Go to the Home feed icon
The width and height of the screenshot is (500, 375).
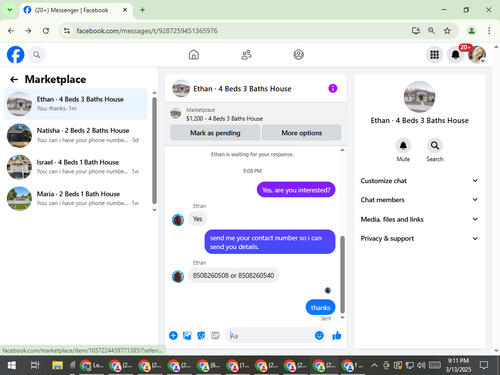click(194, 55)
